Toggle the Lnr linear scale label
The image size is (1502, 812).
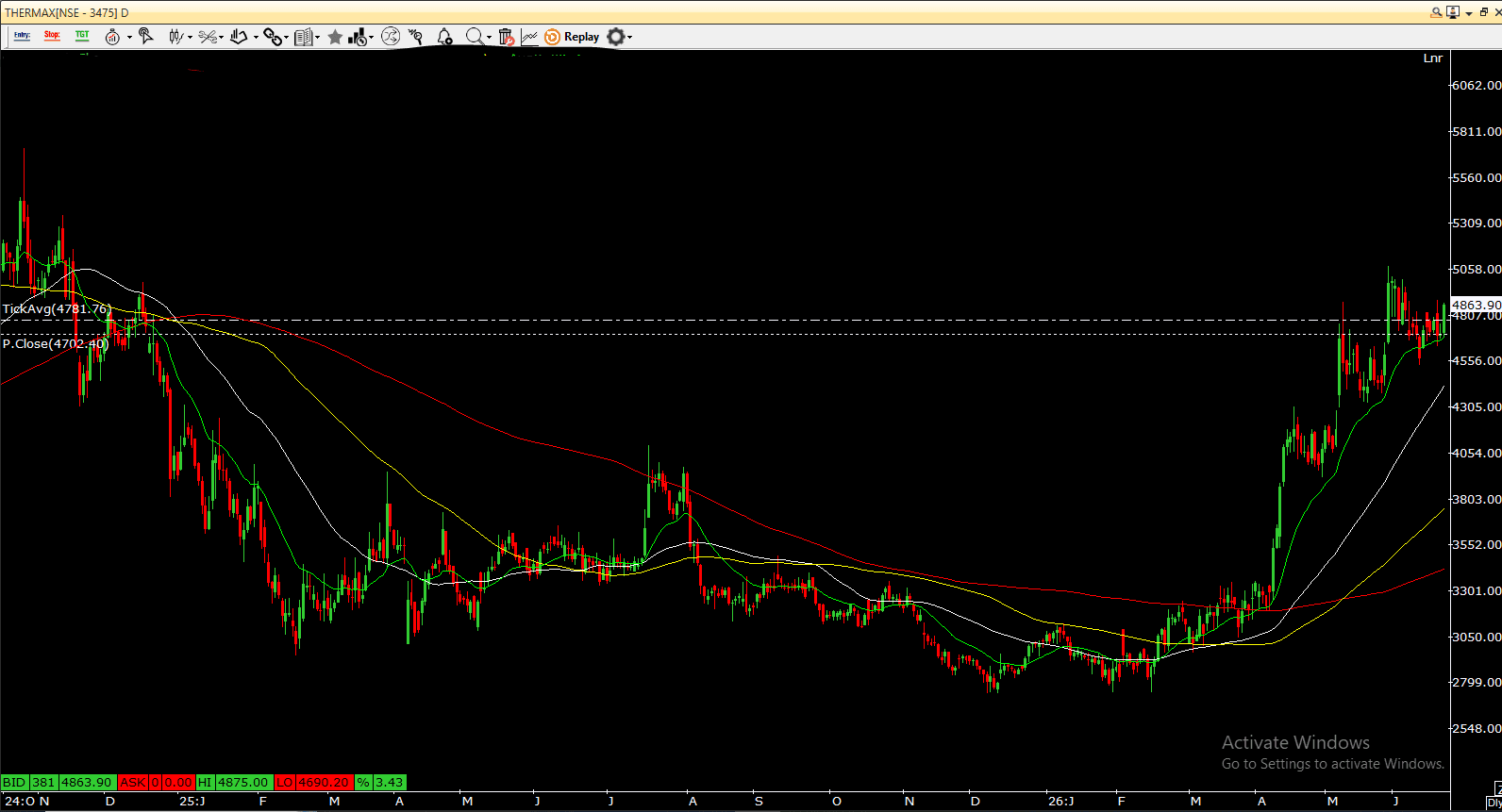(x=1432, y=58)
